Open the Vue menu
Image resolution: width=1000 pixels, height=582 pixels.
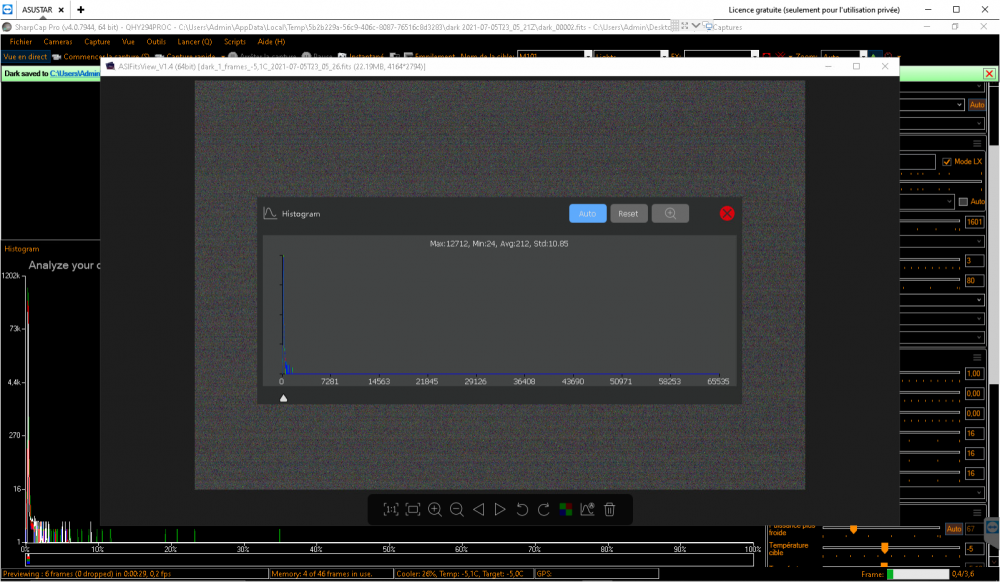point(128,41)
